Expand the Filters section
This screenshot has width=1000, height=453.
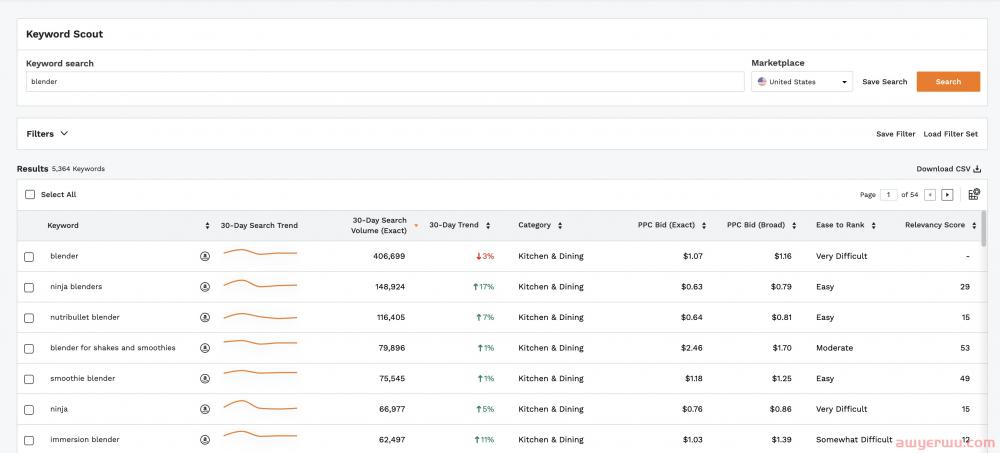[x=47, y=134]
